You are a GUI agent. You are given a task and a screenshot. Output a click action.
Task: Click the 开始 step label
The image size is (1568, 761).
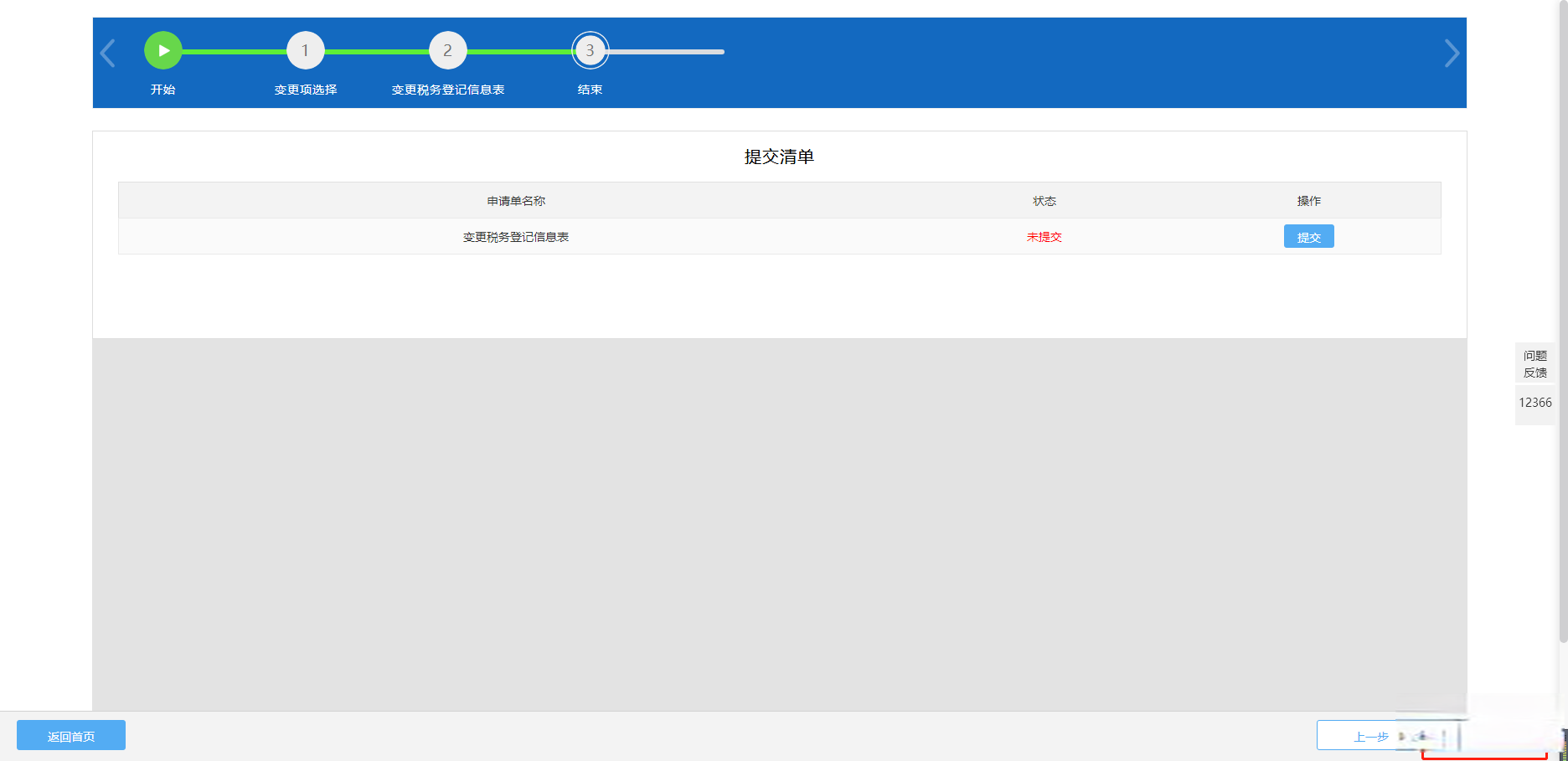coord(163,90)
